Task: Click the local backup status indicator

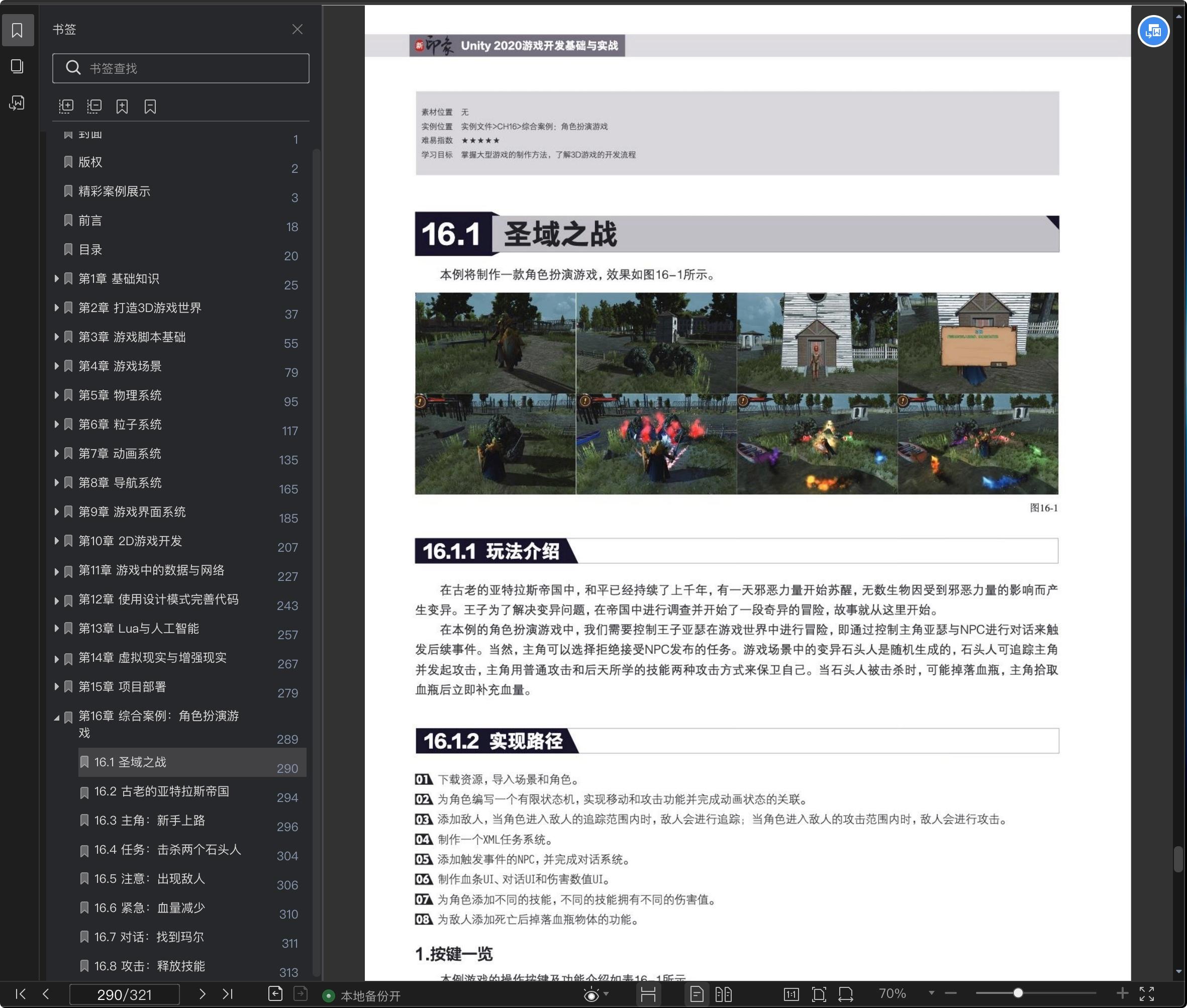Action: click(x=362, y=996)
